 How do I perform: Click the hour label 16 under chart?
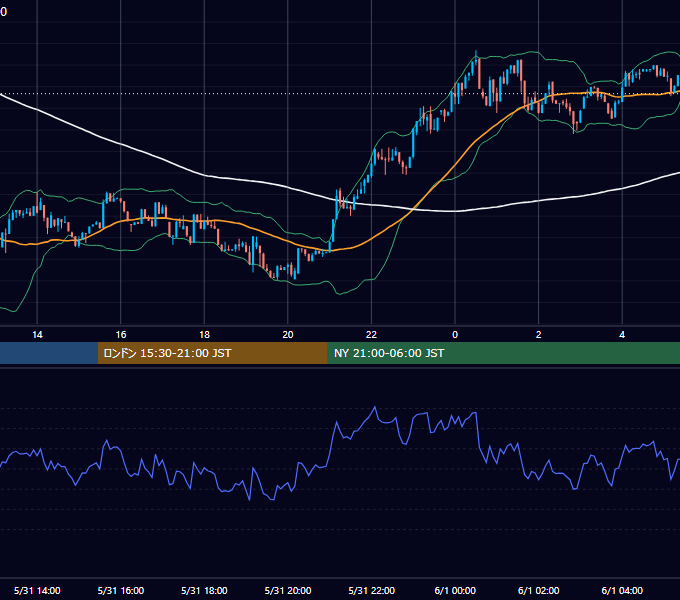(121, 335)
